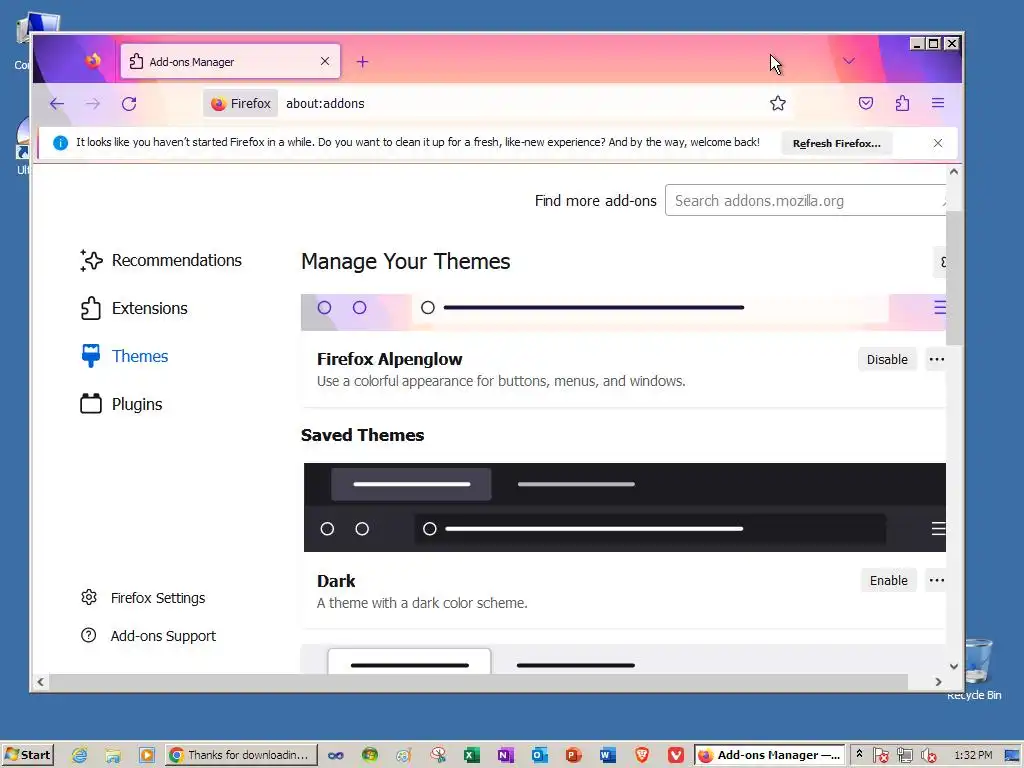Click the horizontal scrollbar left arrow

click(x=40, y=682)
